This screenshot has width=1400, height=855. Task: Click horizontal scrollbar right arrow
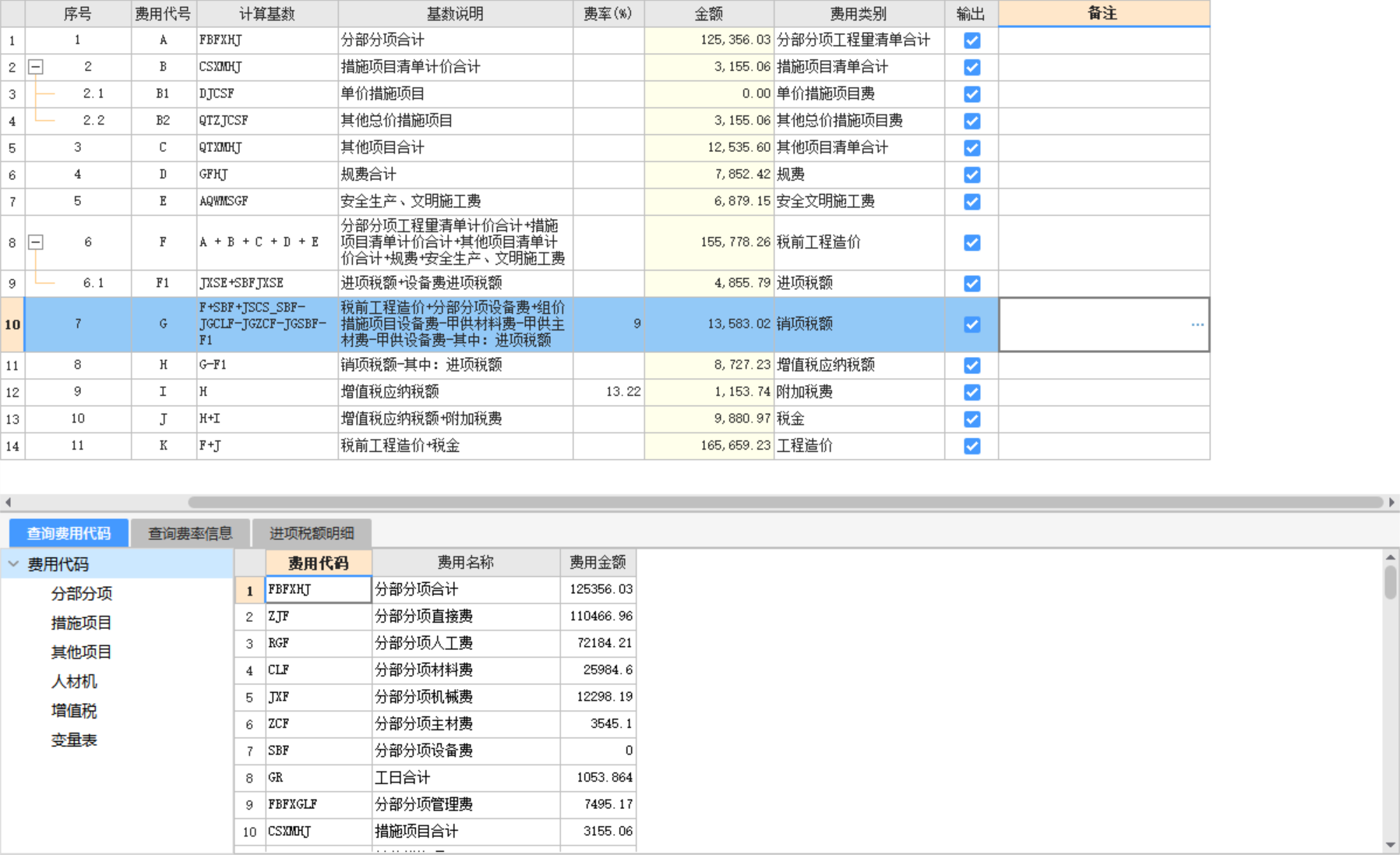pos(1391,503)
